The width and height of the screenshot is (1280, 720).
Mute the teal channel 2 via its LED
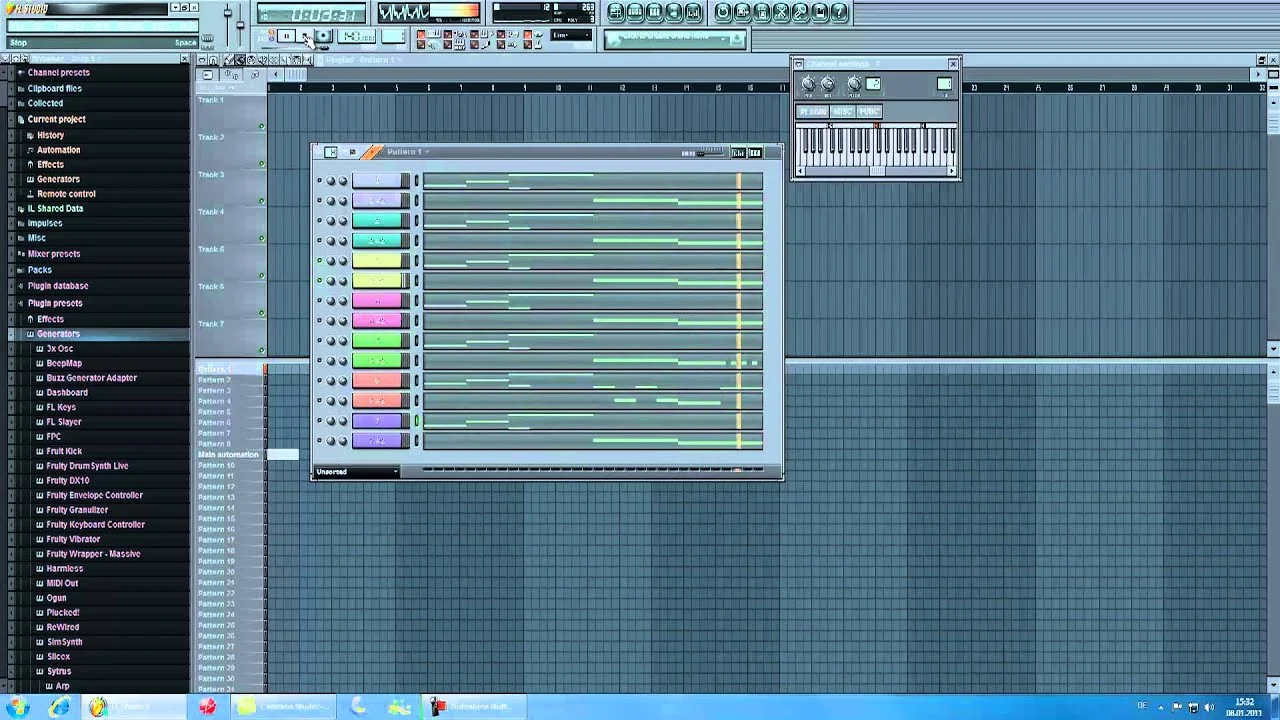click(x=319, y=221)
